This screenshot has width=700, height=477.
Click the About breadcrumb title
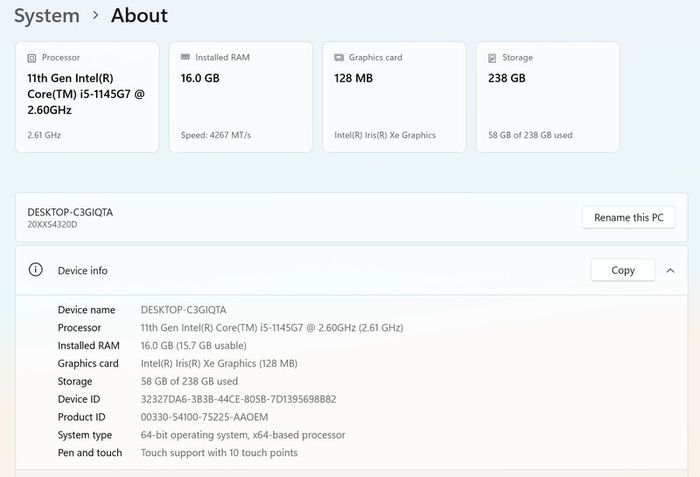click(139, 16)
